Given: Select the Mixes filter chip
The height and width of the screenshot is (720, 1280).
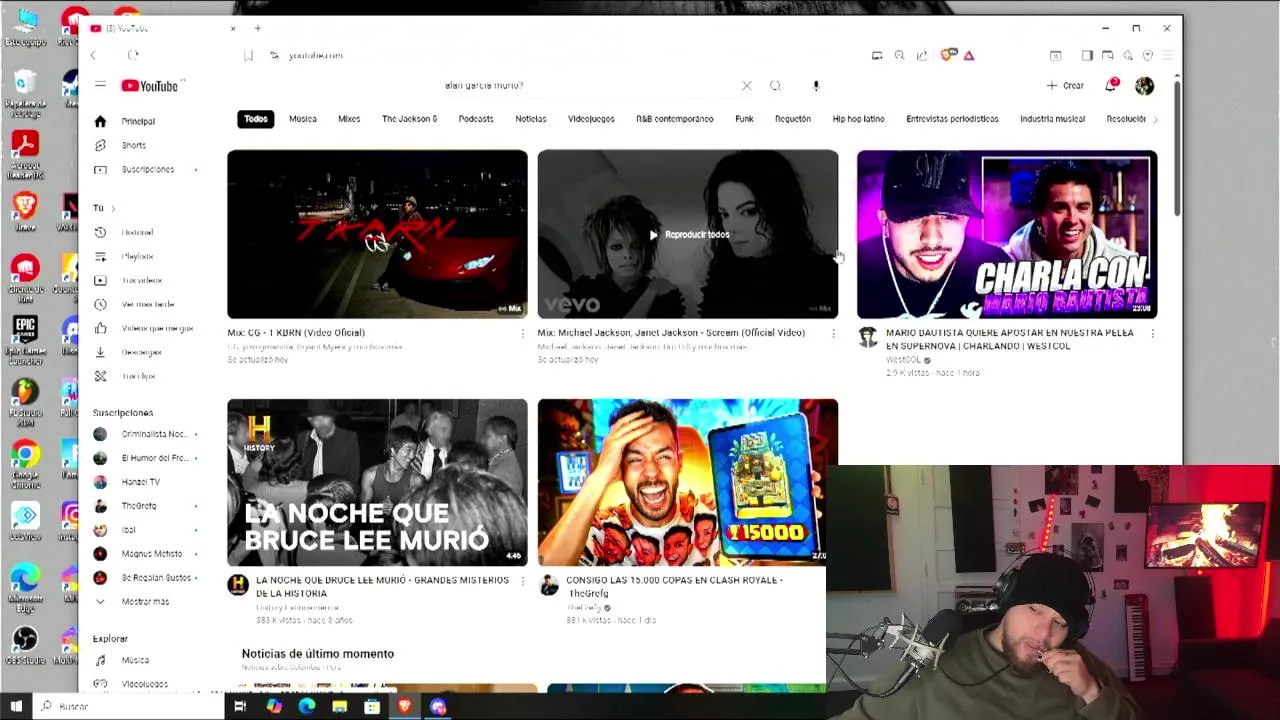Looking at the screenshot, I should (349, 119).
